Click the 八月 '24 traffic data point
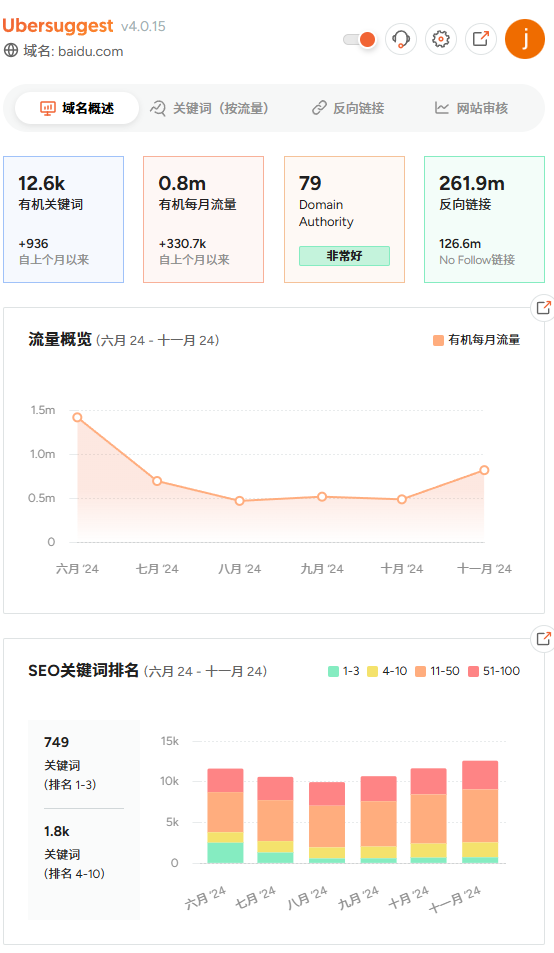Image resolution: width=554 pixels, height=953 pixels. click(x=239, y=501)
